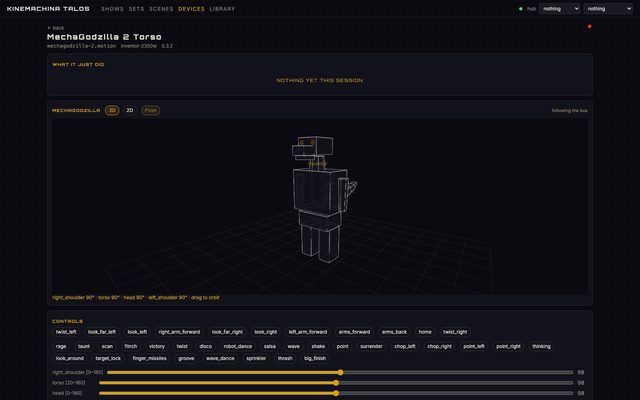Click the 'NOTHING YET THIS SESSION' message
The height and width of the screenshot is (400, 640).
point(320,80)
